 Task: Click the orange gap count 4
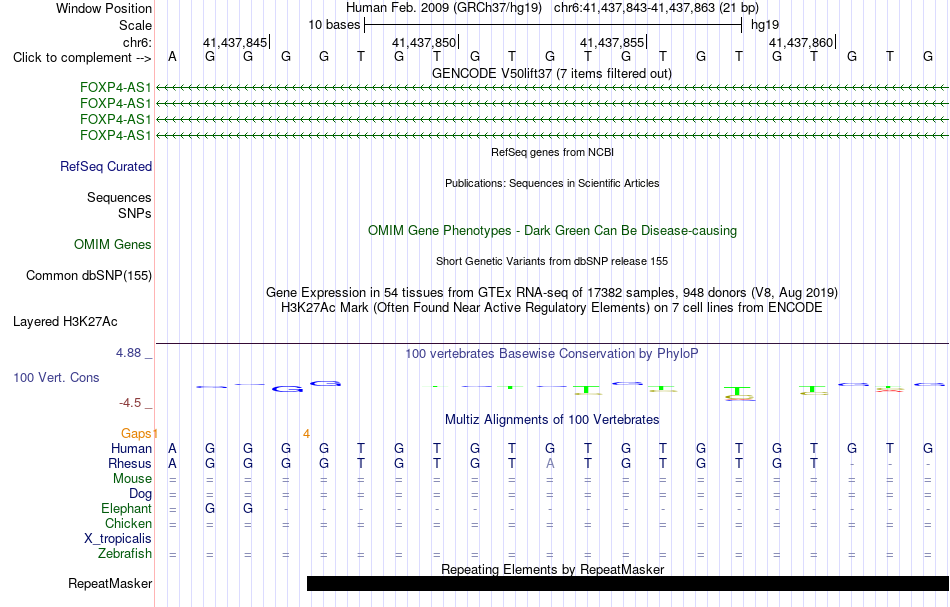click(x=307, y=433)
